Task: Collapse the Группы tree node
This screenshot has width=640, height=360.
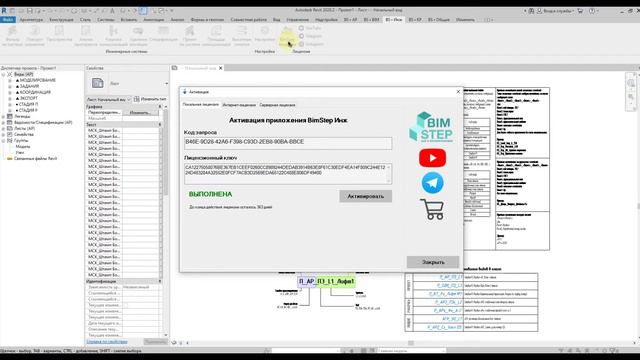Action: 3,140
